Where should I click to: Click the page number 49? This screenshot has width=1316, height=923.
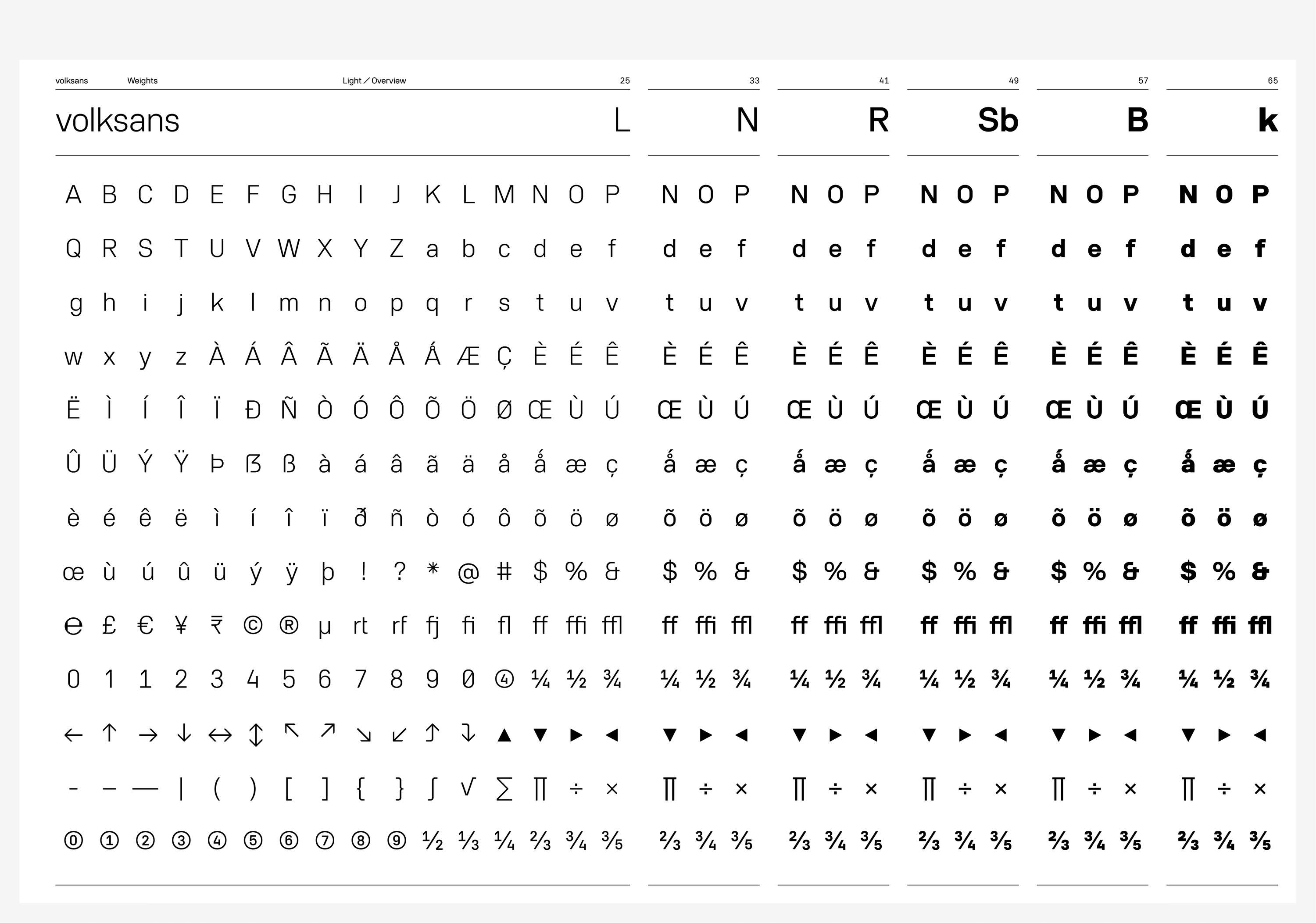tap(1013, 81)
